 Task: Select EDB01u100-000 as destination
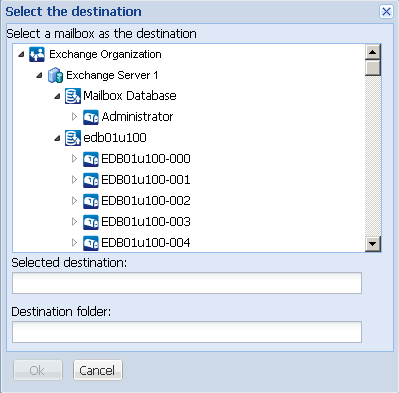pyautogui.click(x=146, y=159)
